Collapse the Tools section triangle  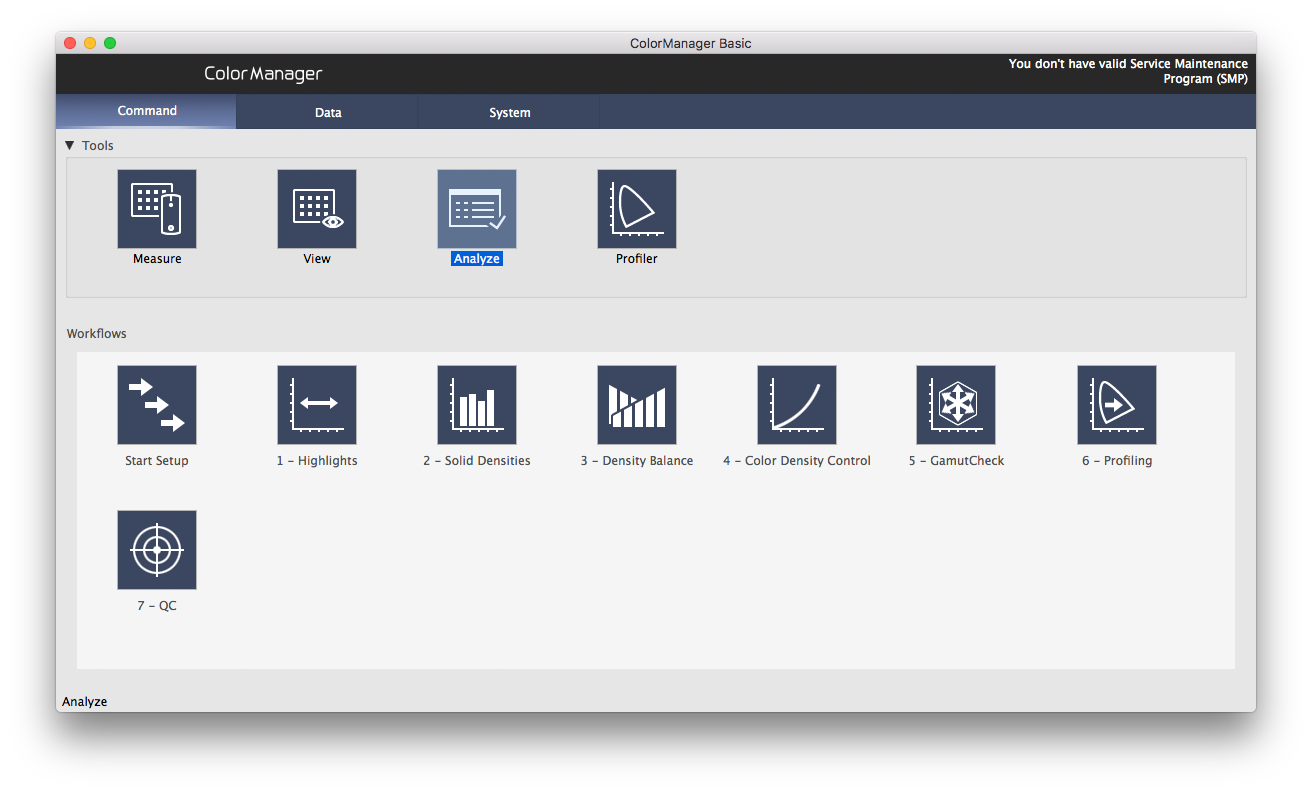click(70, 146)
